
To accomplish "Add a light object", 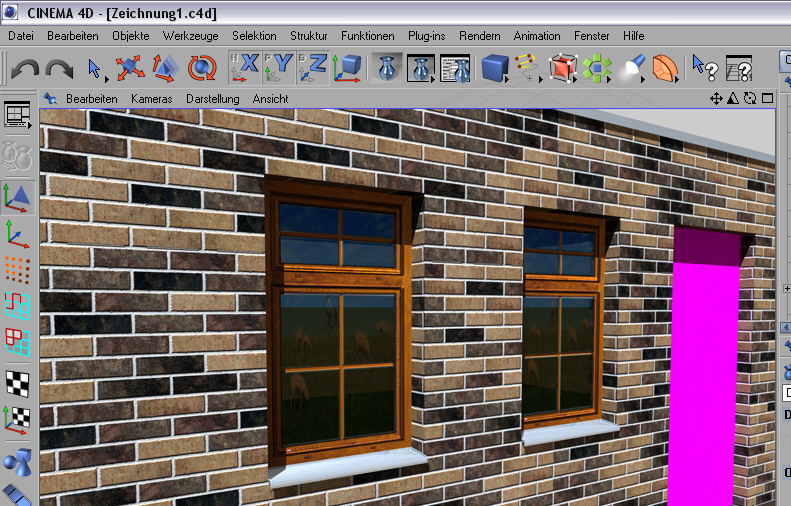I will coord(634,68).
